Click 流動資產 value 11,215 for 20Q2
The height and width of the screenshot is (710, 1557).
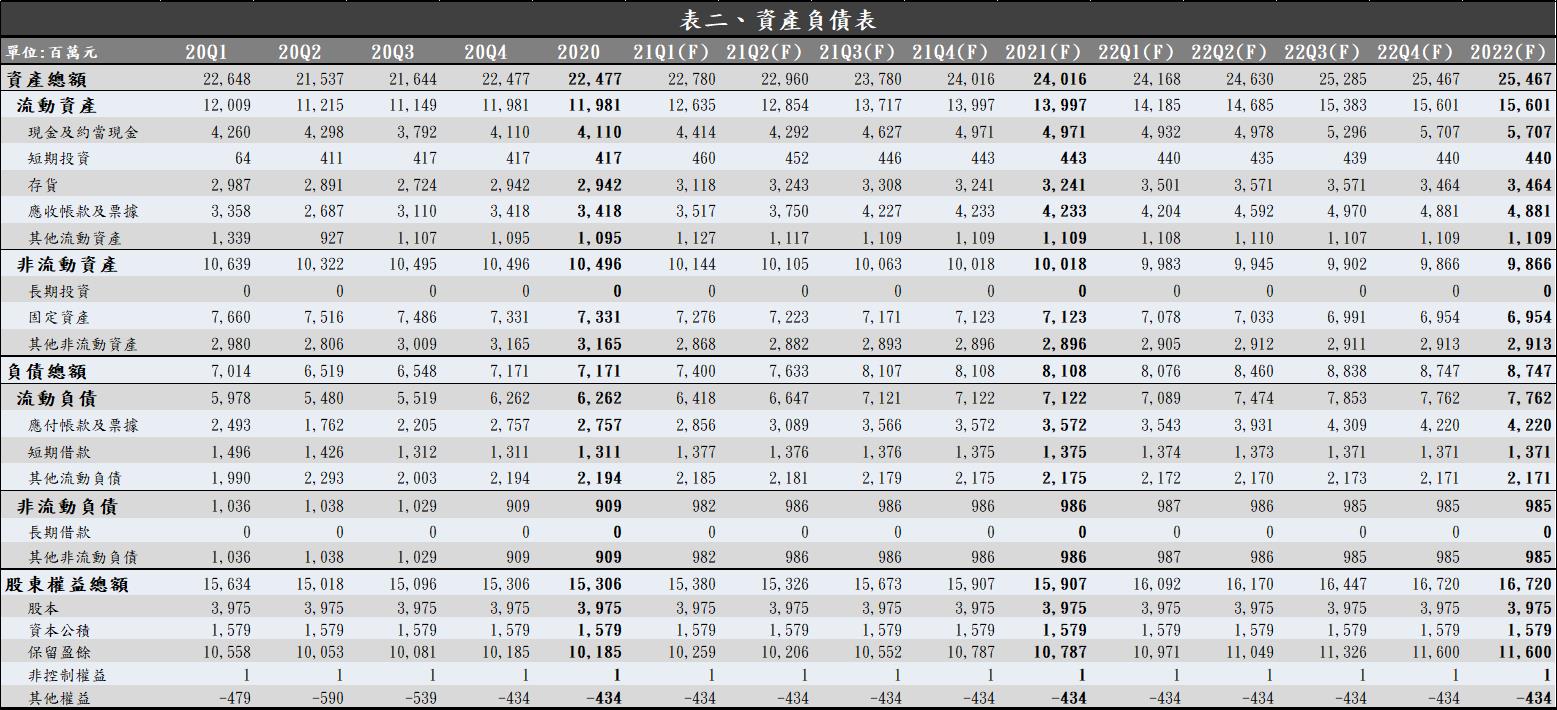(x=319, y=105)
